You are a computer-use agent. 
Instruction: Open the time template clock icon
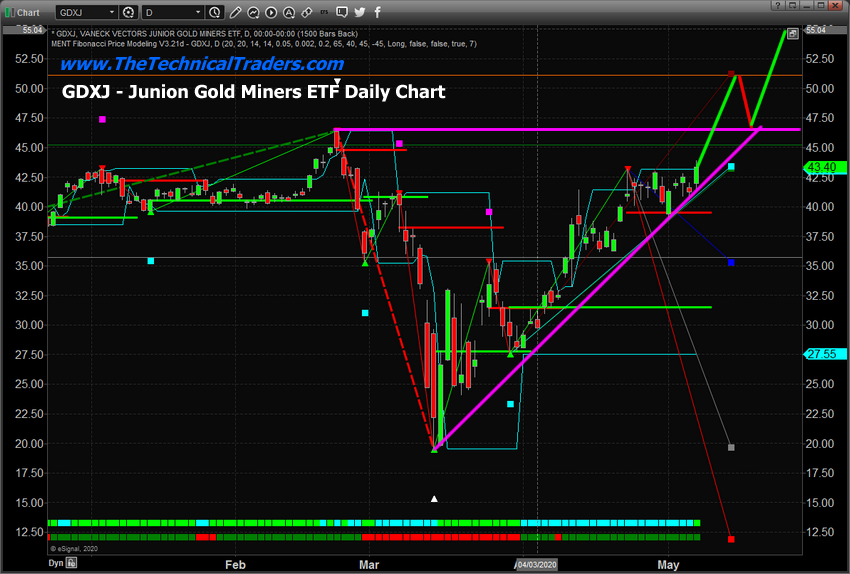(215, 12)
